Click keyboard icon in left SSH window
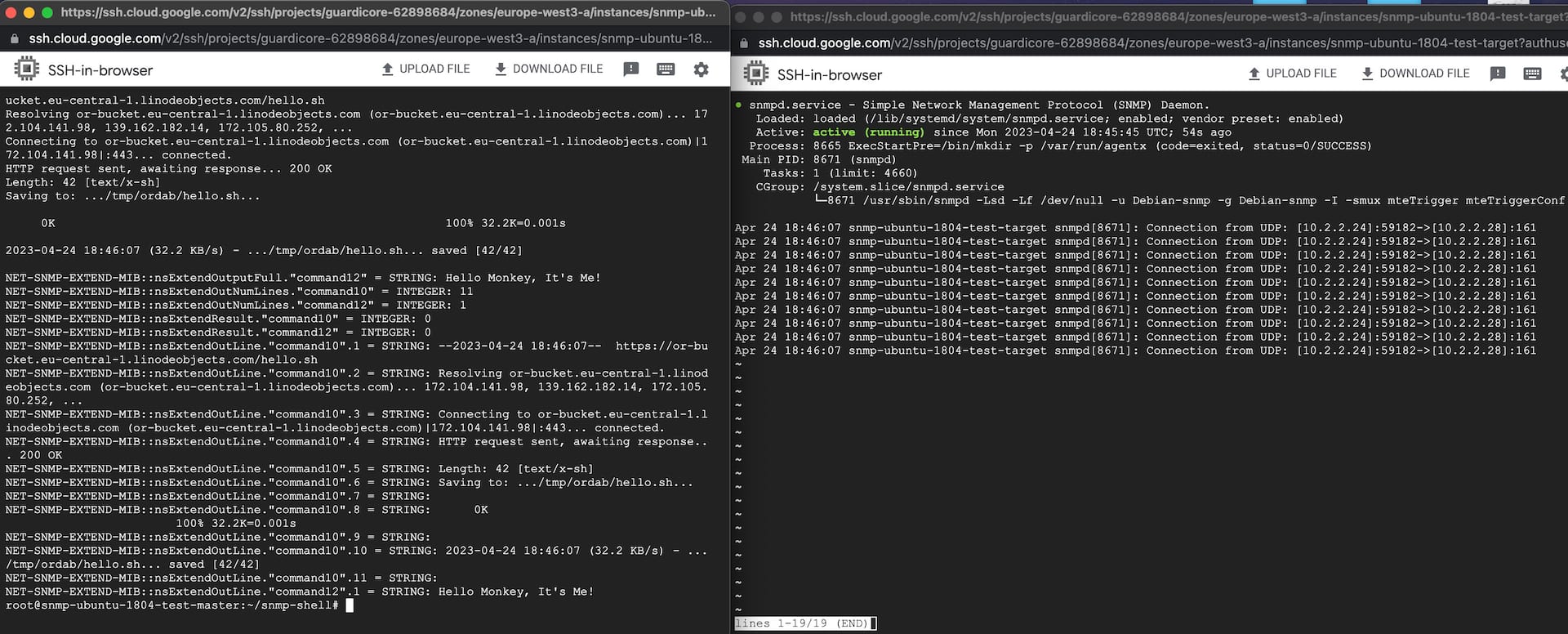The height and width of the screenshot is (634, 1568). coord(666,69)
